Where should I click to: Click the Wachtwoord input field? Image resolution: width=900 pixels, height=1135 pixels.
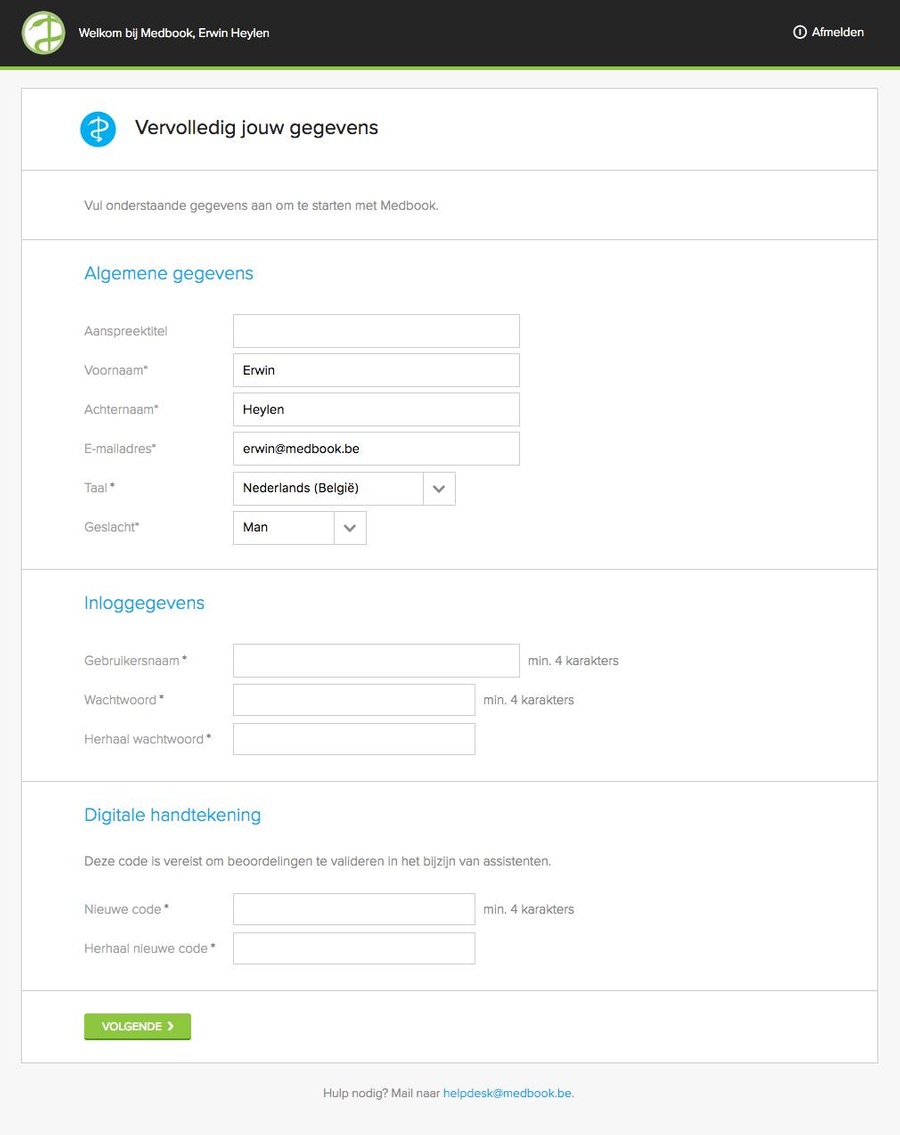click(354, 700)
